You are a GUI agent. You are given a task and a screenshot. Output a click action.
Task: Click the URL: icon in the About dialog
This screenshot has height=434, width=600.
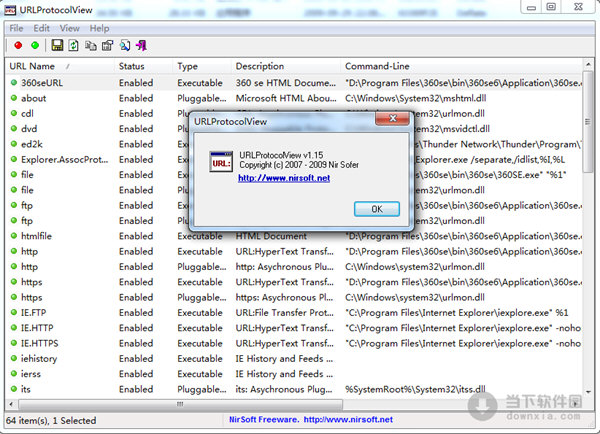click(221, 162)
